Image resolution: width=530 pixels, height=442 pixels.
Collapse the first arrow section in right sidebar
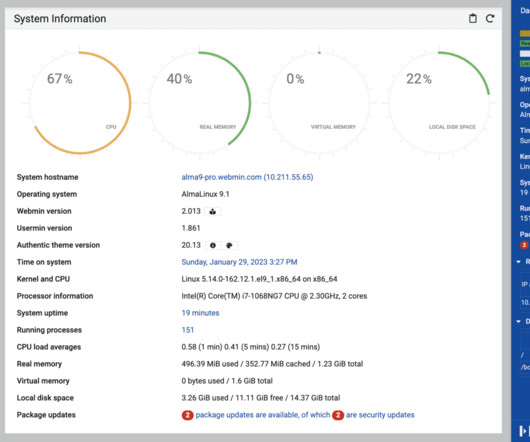(519, 262)
